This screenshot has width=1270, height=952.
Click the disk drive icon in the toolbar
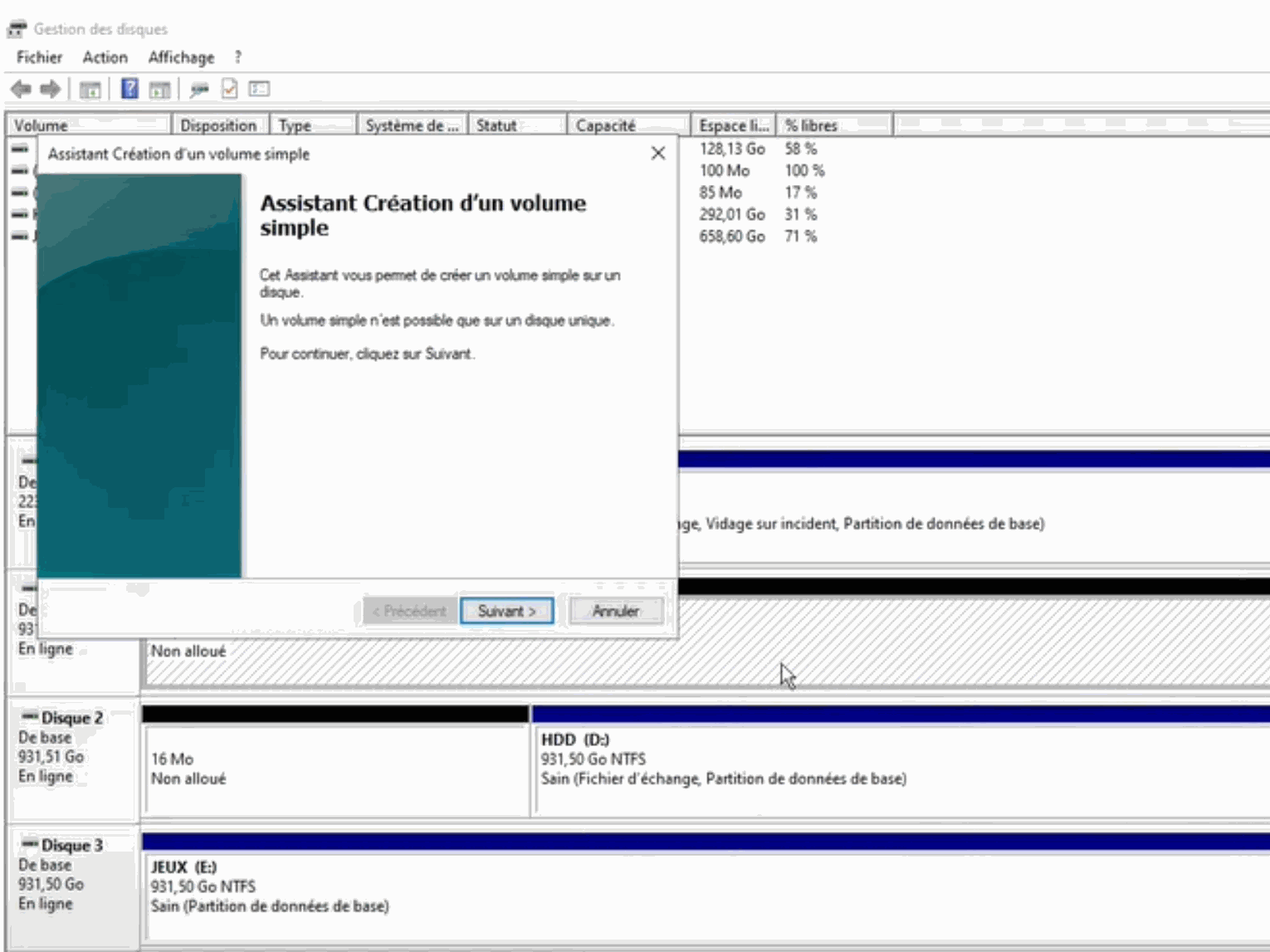(199, 89)
